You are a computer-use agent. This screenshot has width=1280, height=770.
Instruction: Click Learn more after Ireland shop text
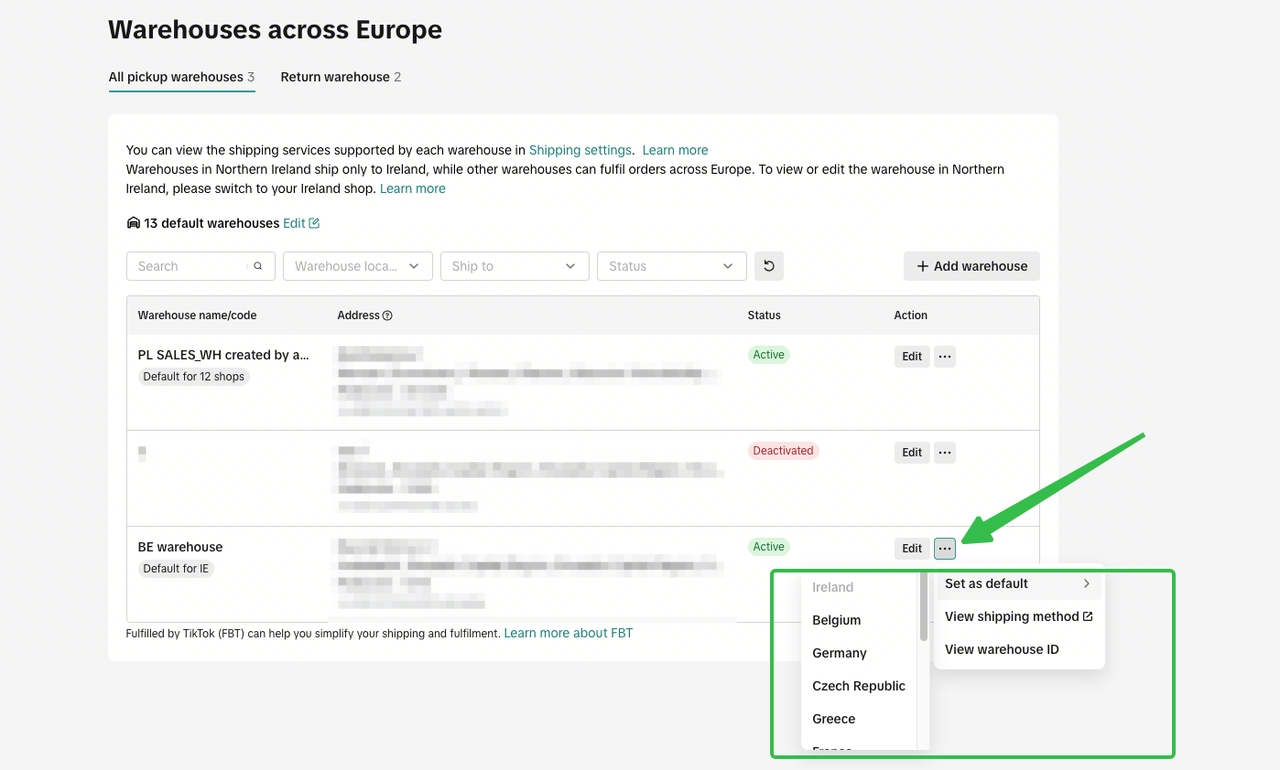[x=413, y=188]
